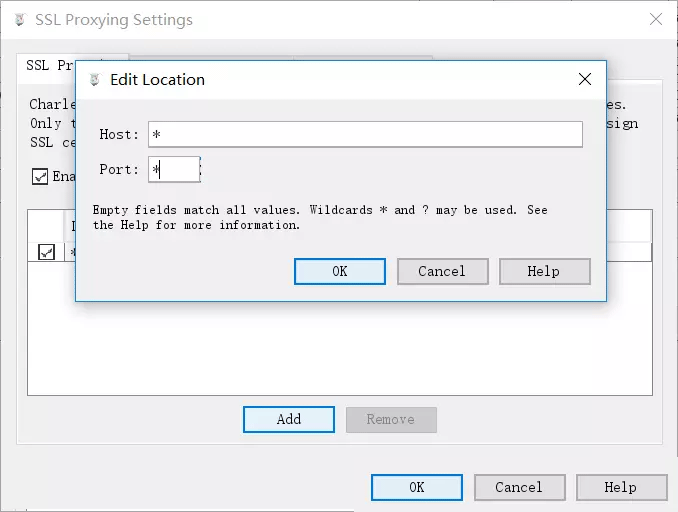Focus the Port text field
678x512 pixels.
(174, 170)
